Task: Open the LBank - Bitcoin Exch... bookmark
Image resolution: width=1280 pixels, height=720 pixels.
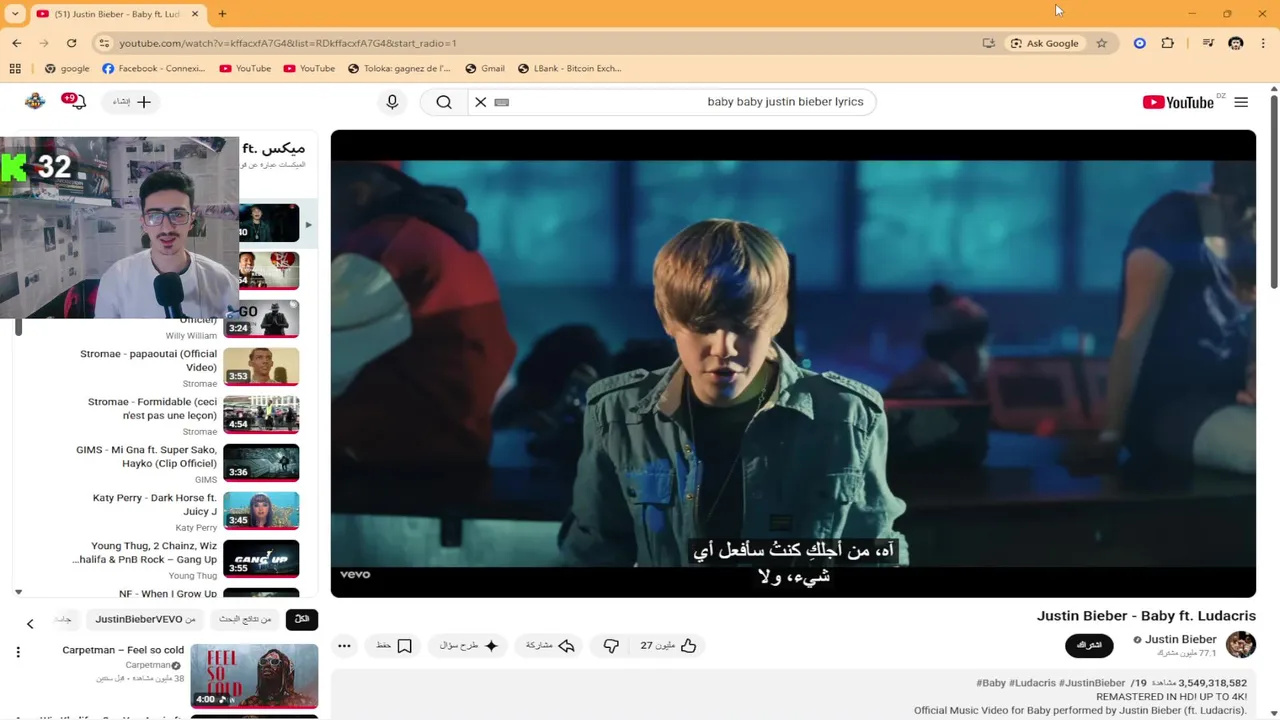Action: pyautogui.click(x=570, y=69)
